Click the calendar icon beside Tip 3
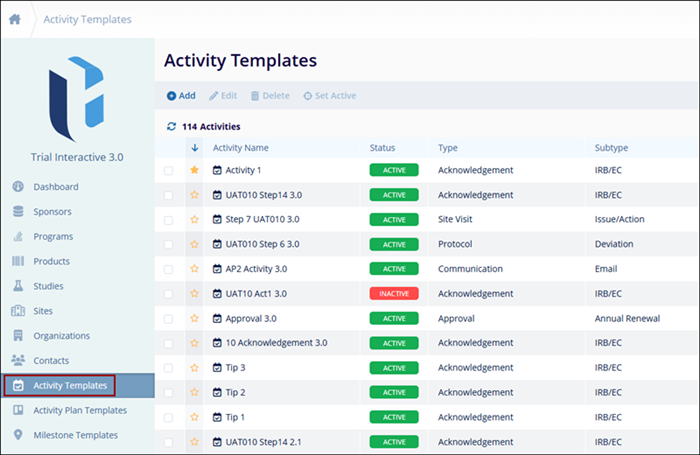This screenshot has width=700, height=455. point(217,367)
